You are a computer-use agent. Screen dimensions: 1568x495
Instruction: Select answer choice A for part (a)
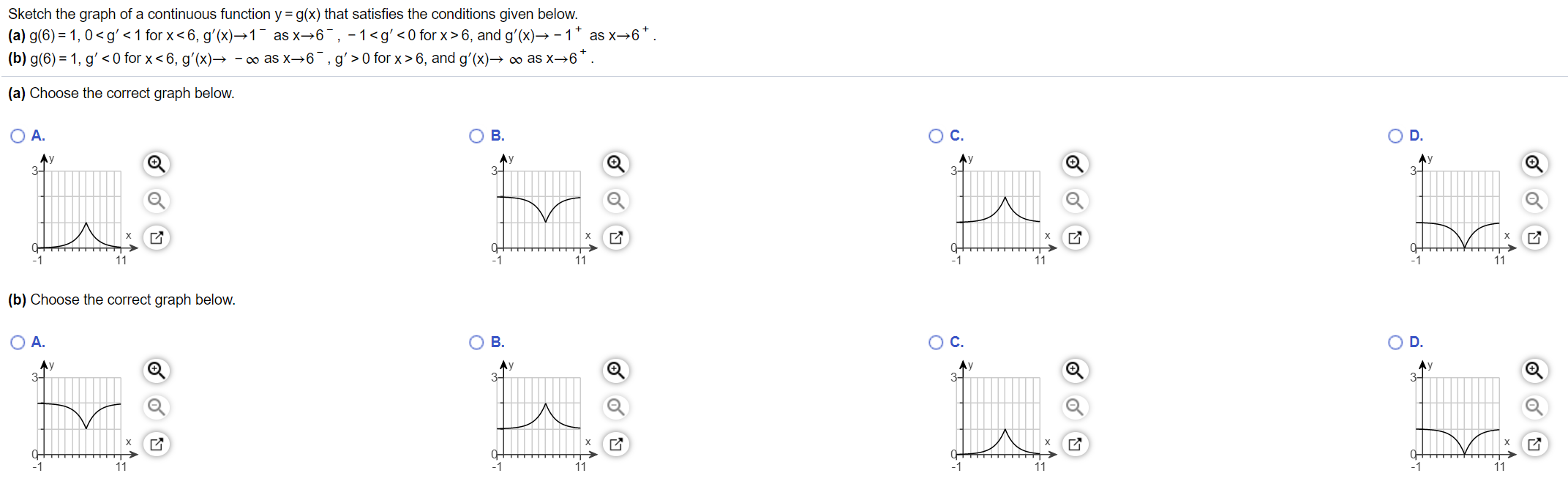tap(17, 135)
